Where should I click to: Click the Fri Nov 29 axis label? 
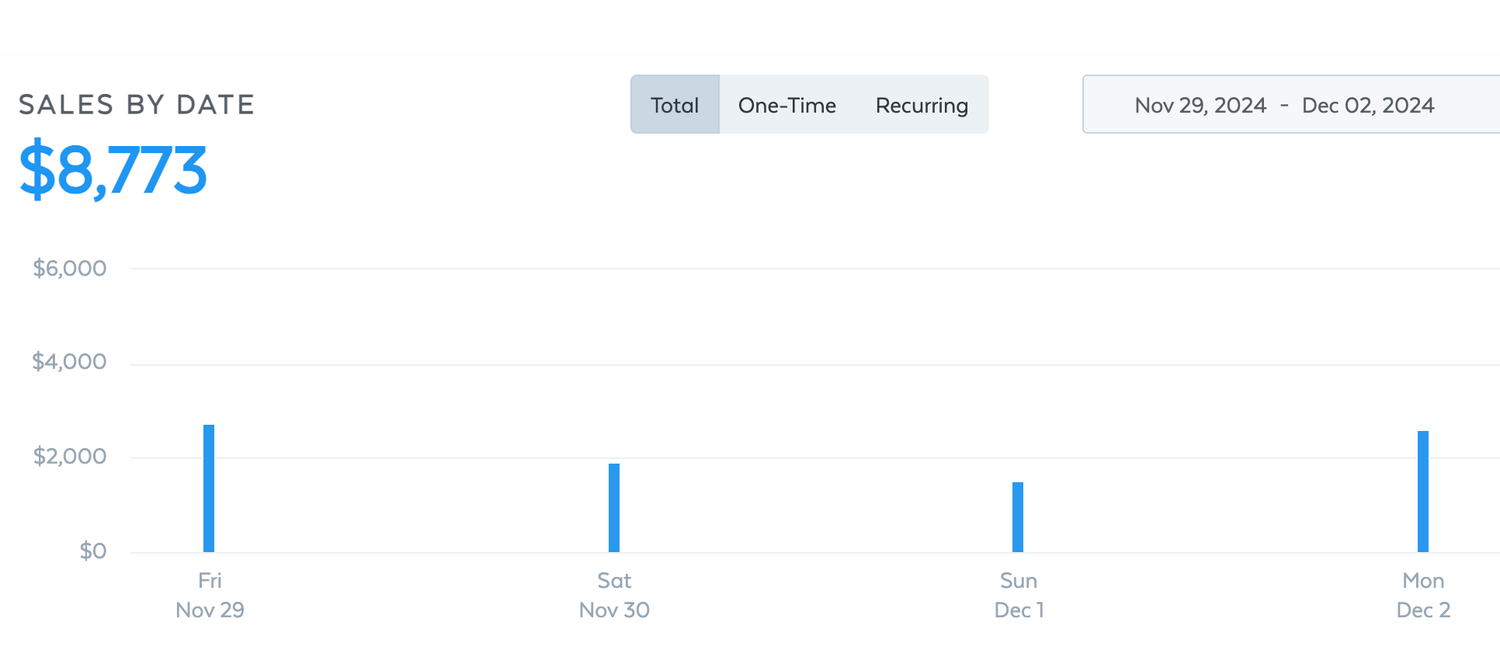click(209, 595)
